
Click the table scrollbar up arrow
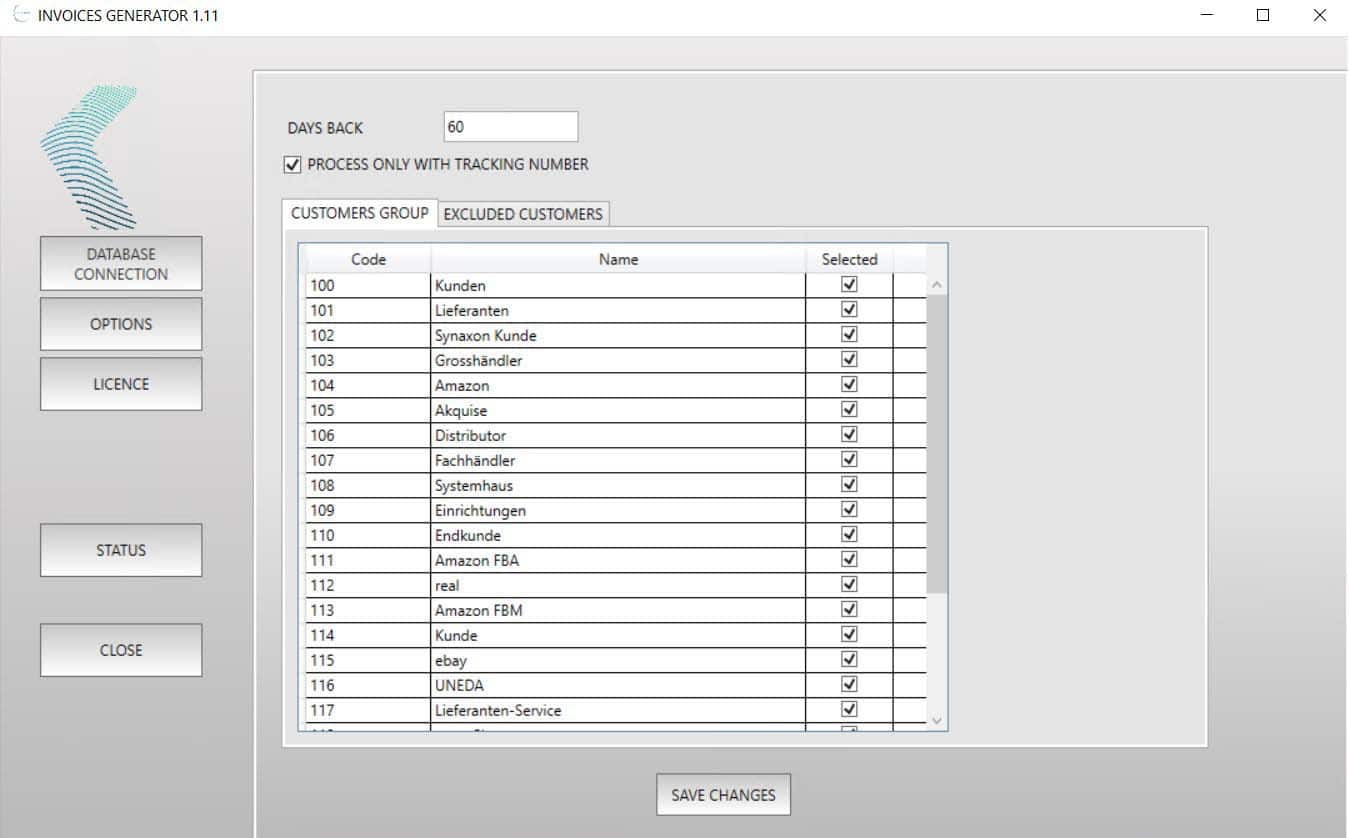tap(937, 285)
